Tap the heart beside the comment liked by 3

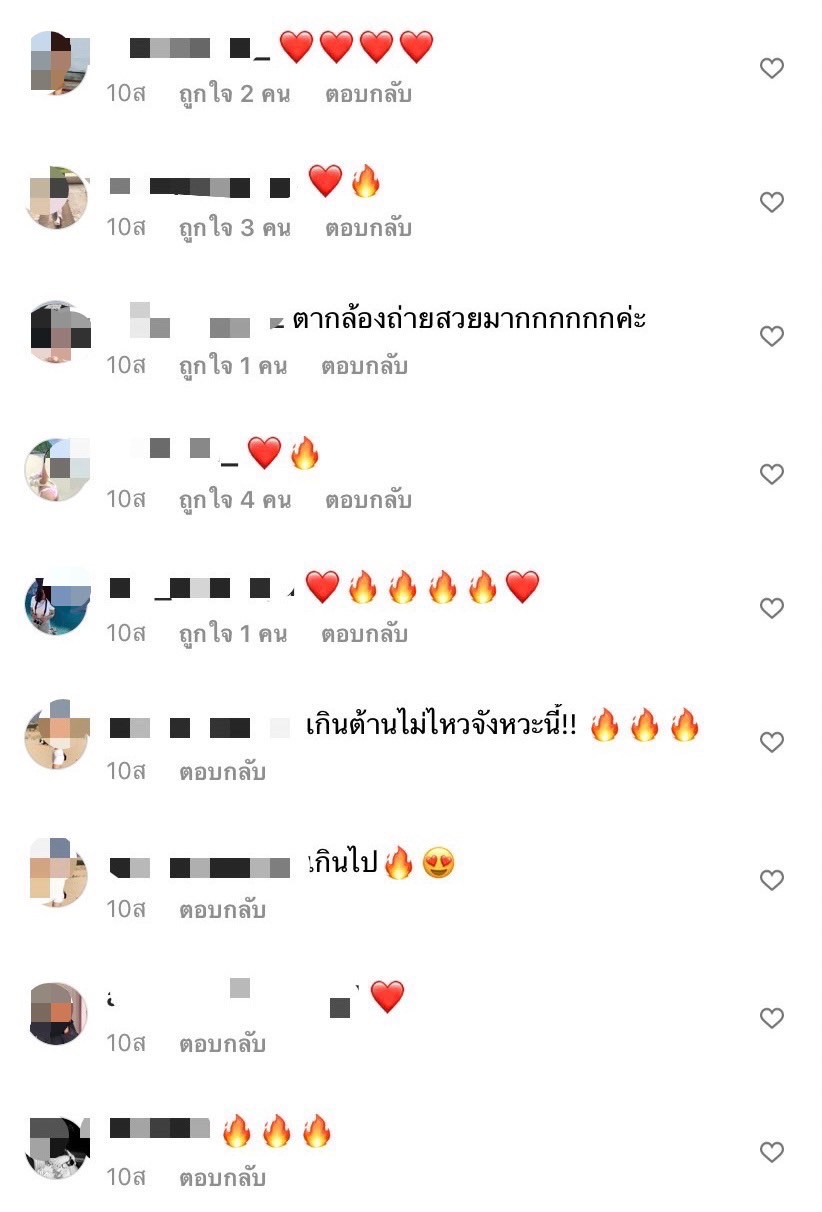pyautogui.click(x=771, y=202)
